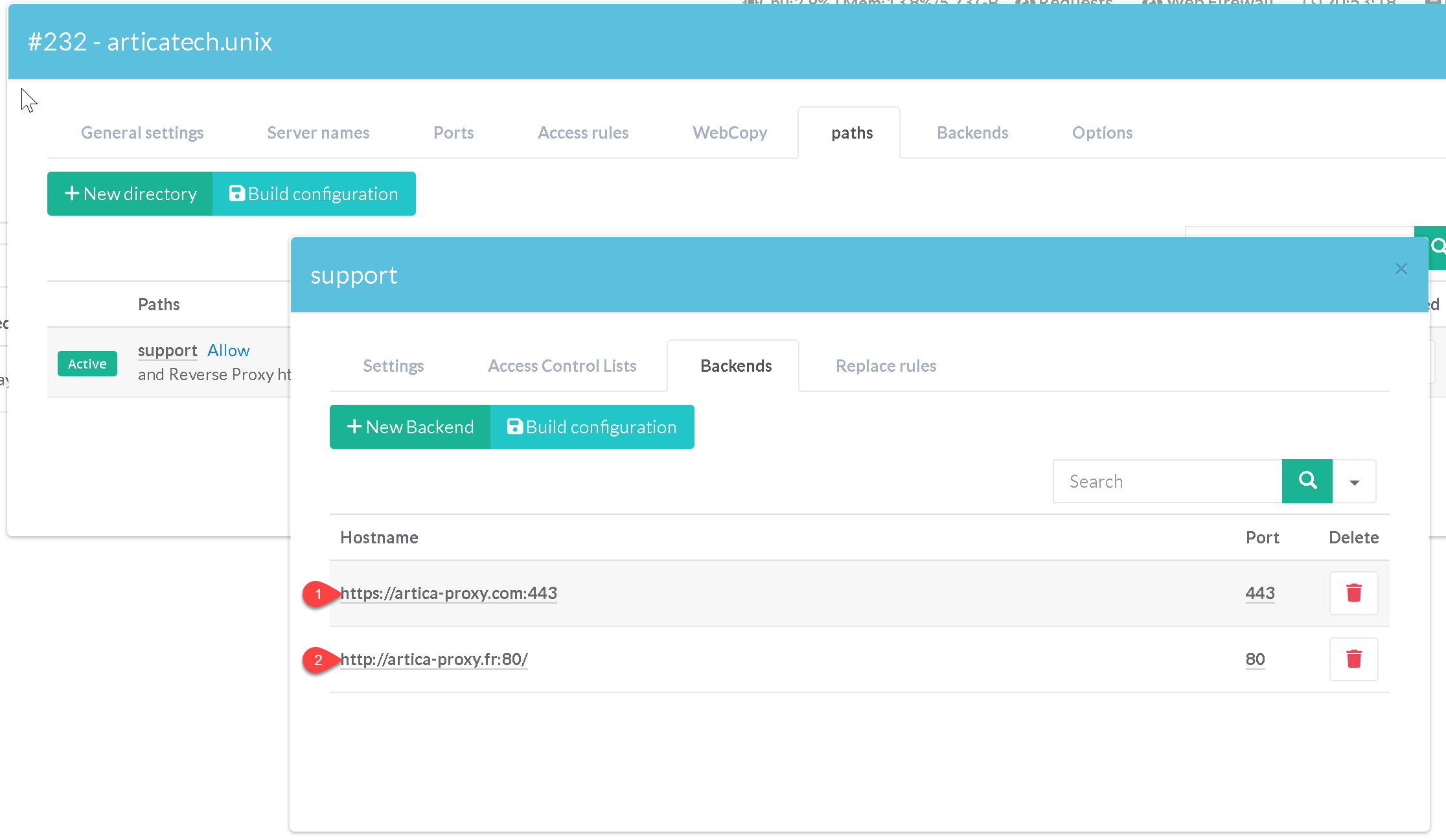The image size is (1446, 840).
Task: Click New directory button
Action: coord(130,194)
